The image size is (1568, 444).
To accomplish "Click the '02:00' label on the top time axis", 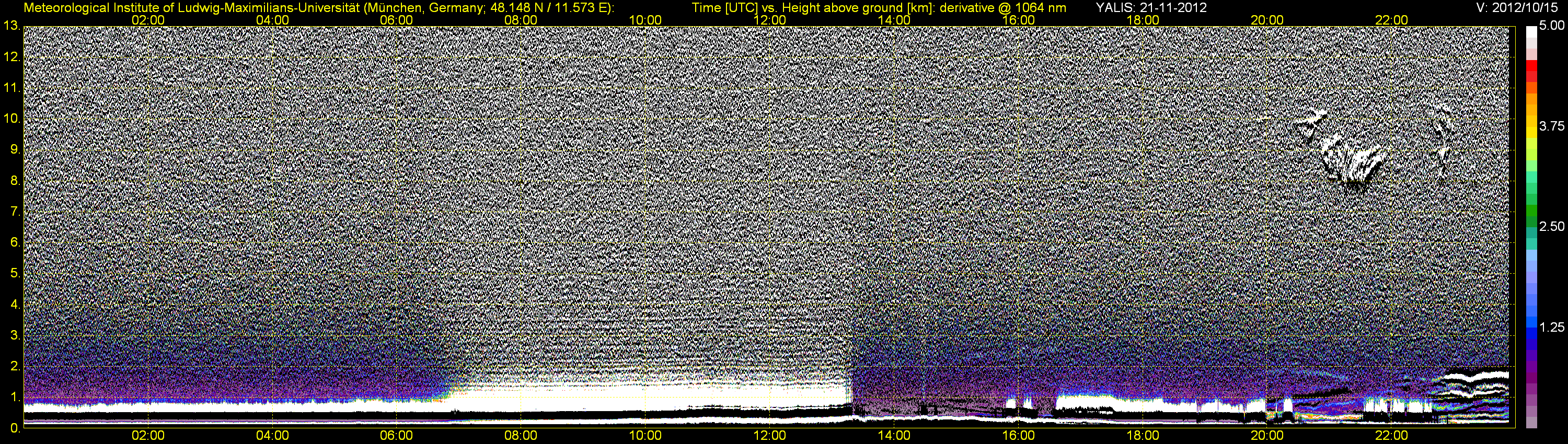I will point(148,20).
